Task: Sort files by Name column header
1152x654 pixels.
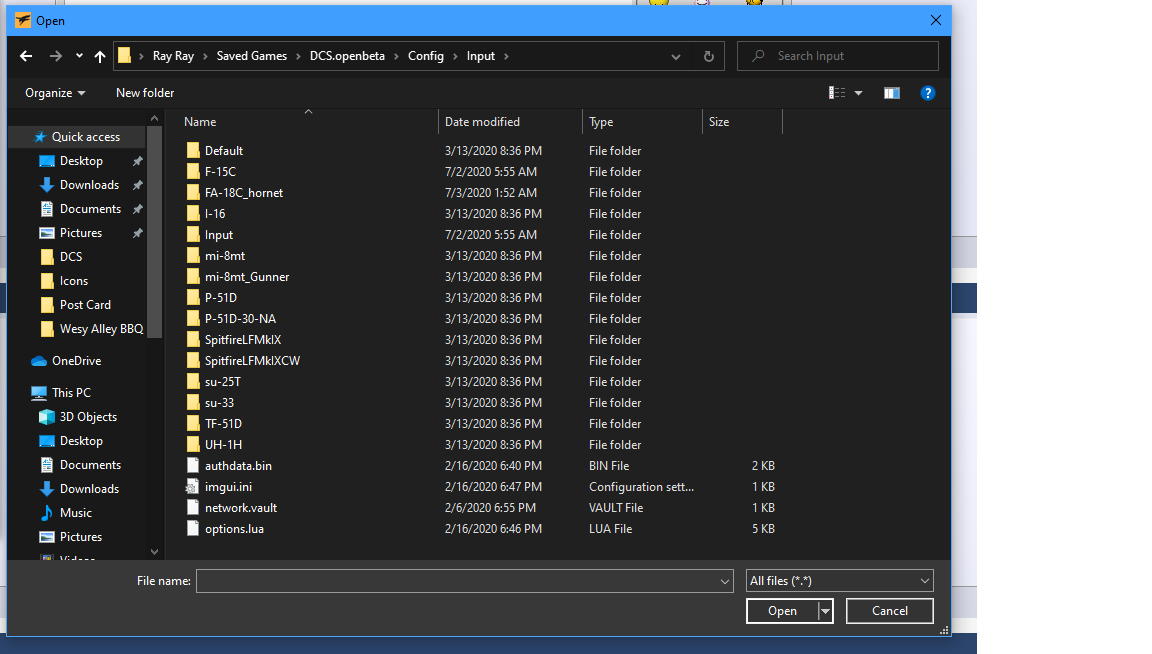Action: coord(200,122)
